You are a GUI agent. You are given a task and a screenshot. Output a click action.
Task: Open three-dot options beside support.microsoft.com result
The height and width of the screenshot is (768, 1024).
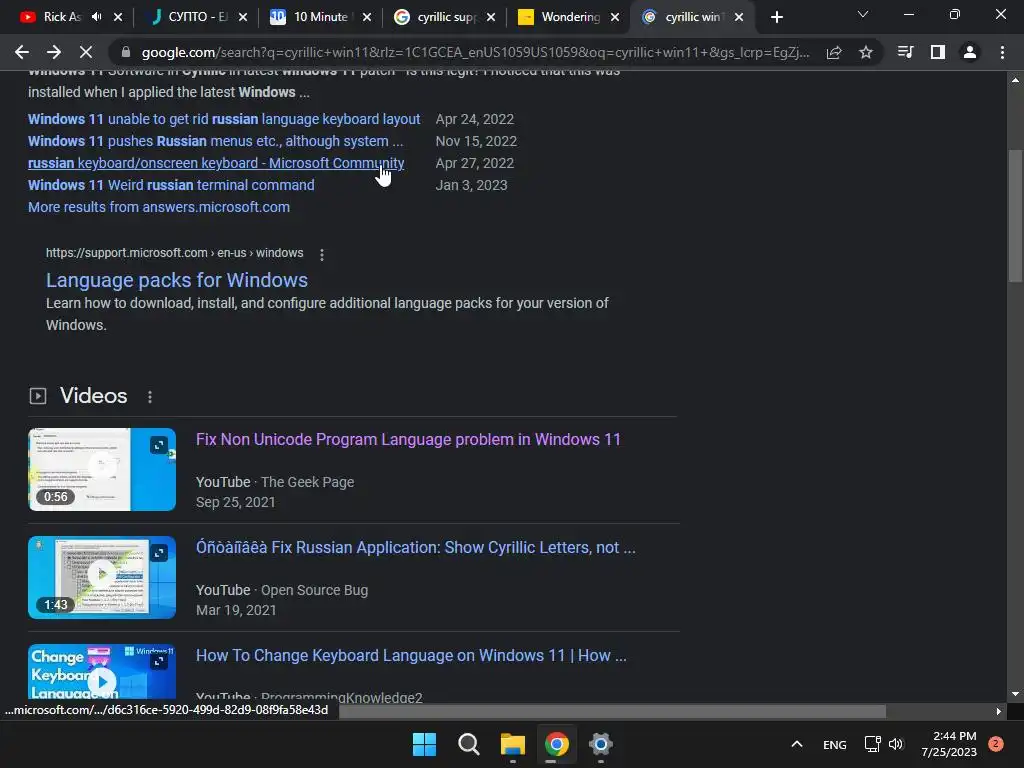coord(321,254)
